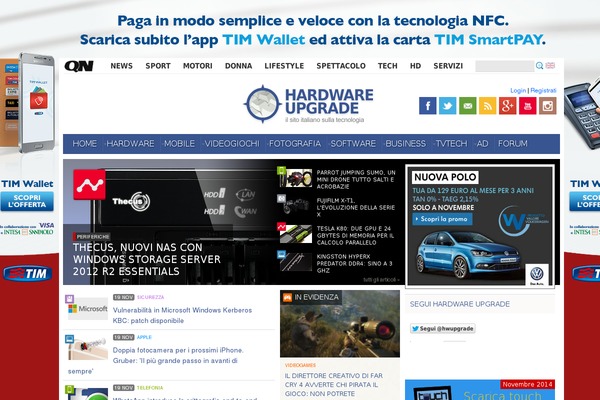Open the Google Plus icon

click(507, 106)
